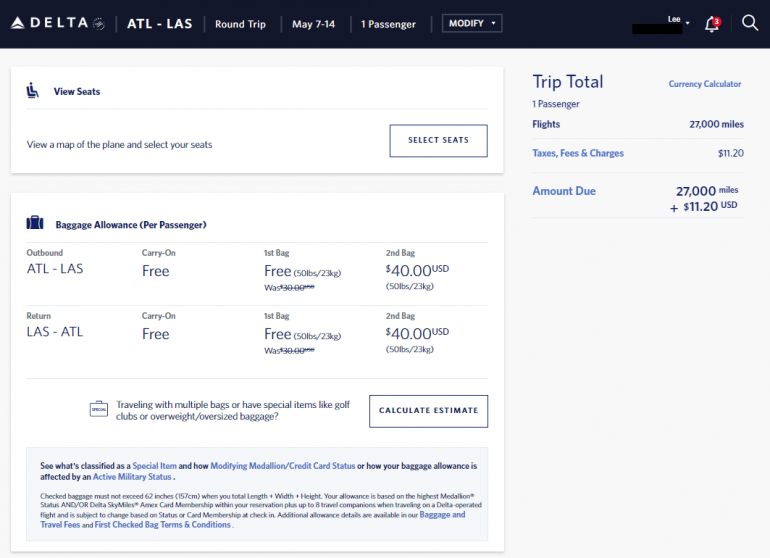Screen dimensions: 770x558
Task: Open the Lee account dropdown
Action: click(x=679, y=21)
